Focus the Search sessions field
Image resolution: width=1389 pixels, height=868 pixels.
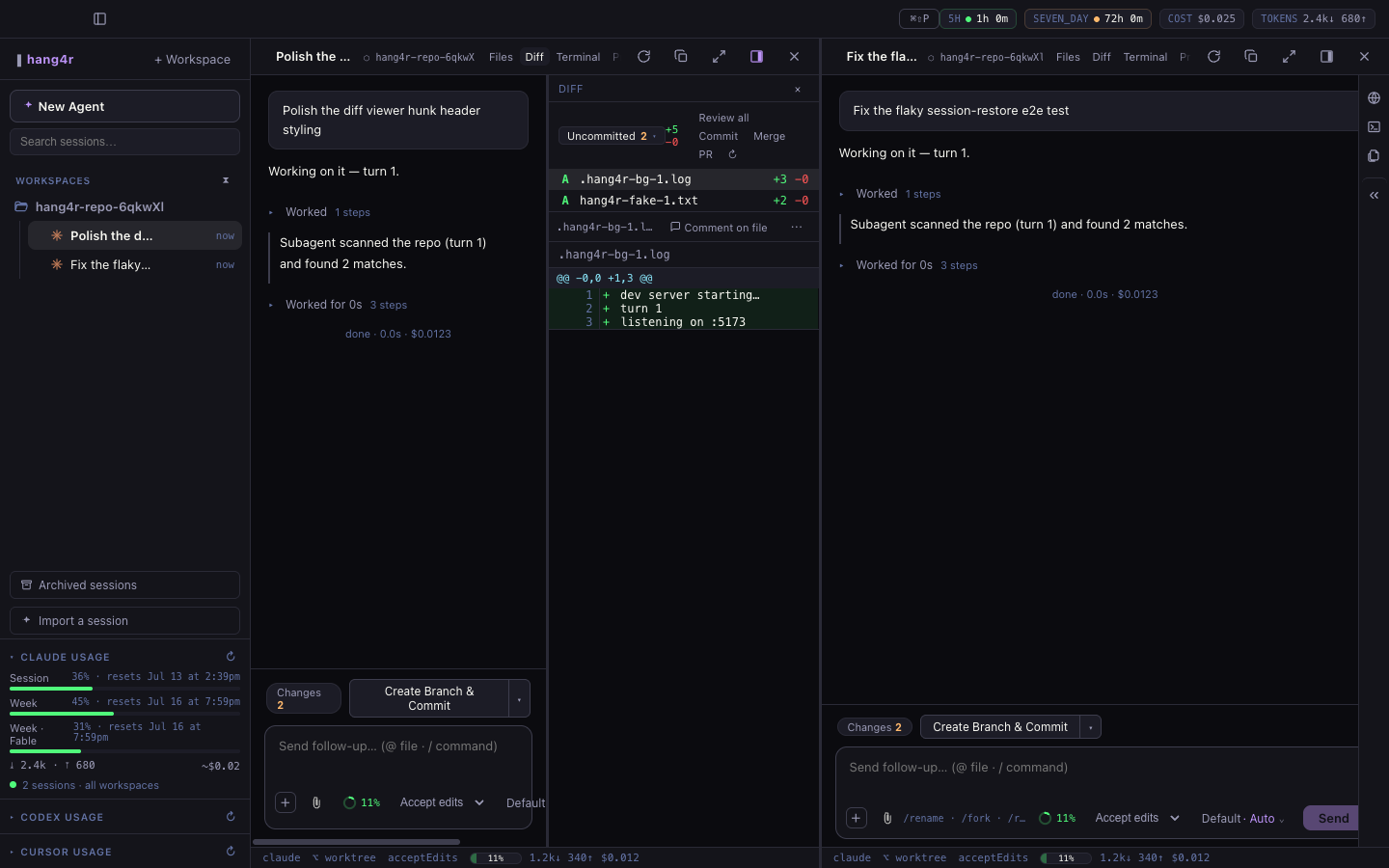124,142
